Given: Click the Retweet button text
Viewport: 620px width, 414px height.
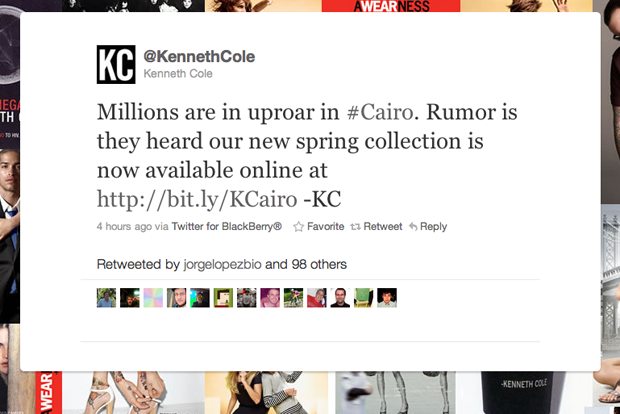Looking at the screenshot, I should point(383,227).
